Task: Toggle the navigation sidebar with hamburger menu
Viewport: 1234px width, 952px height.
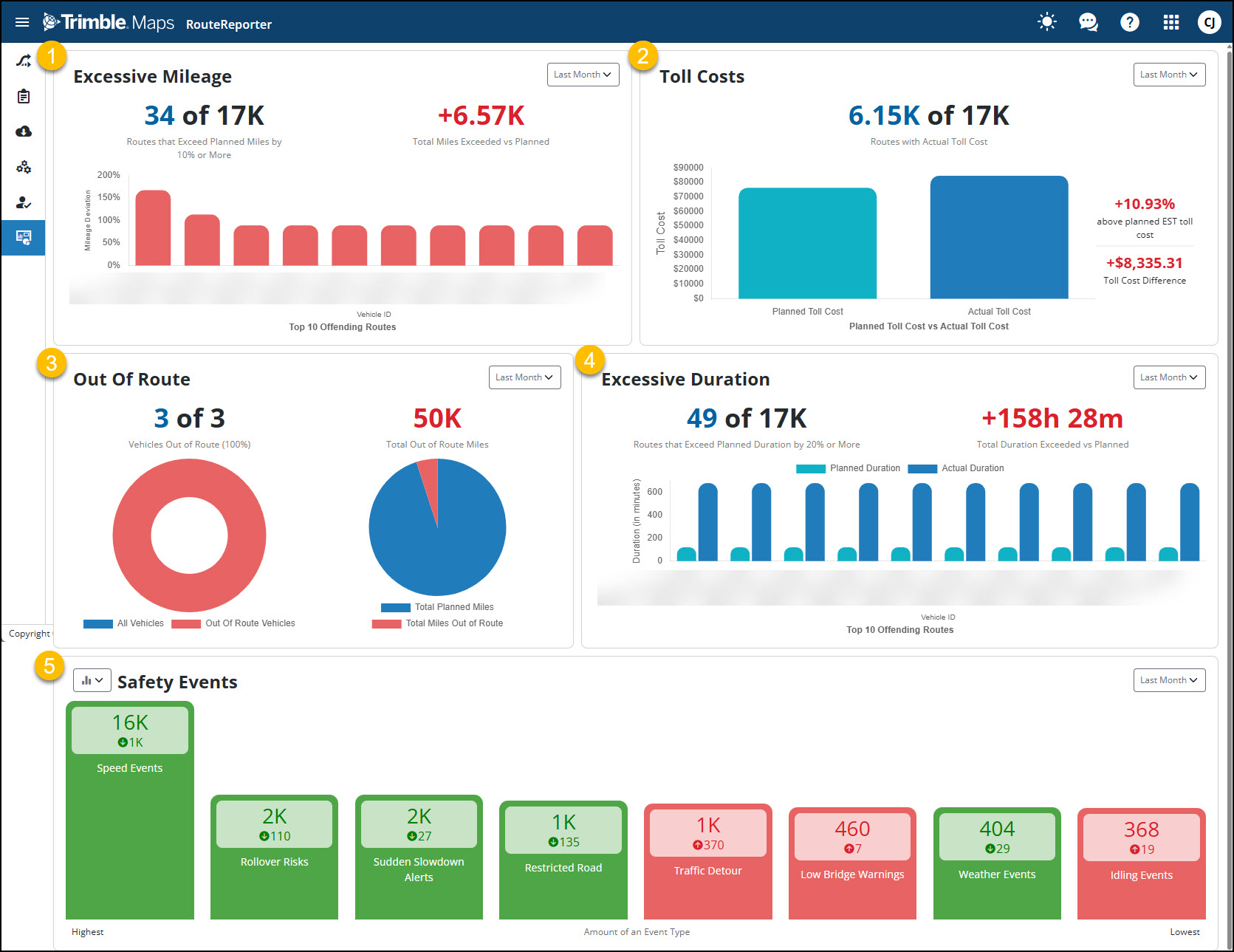Action: [x=21, y=22]
